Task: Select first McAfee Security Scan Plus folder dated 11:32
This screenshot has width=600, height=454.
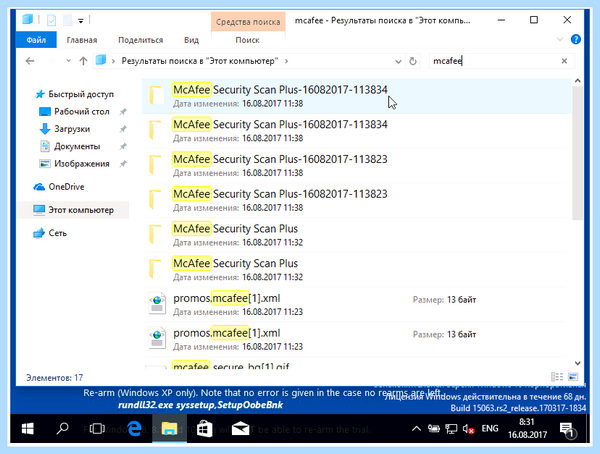Action: coord(356,235)
